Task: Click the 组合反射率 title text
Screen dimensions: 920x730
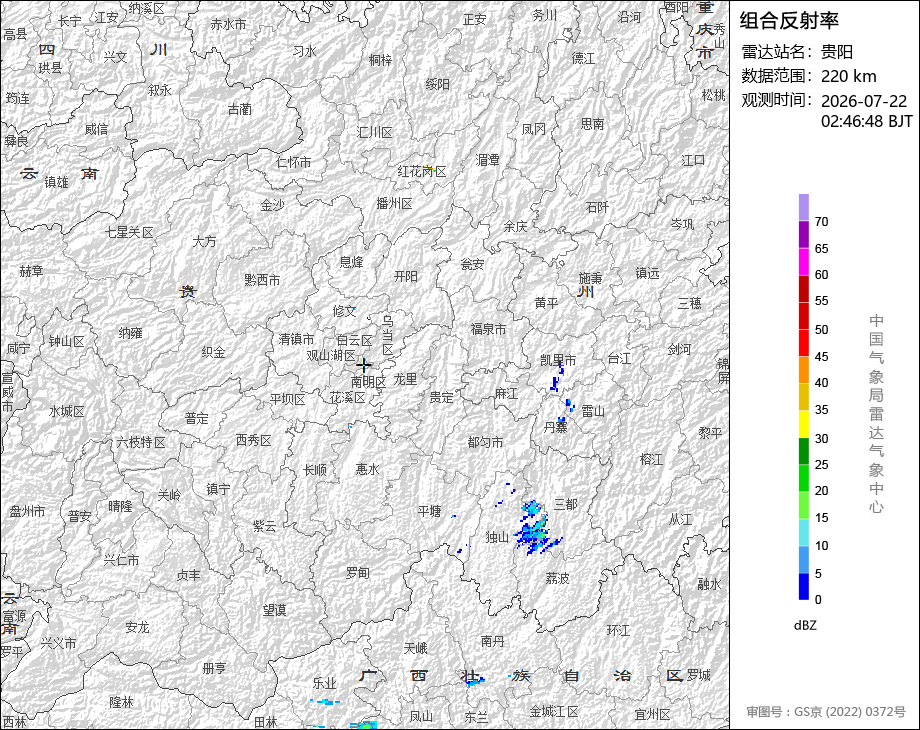Action: [789, 21]
